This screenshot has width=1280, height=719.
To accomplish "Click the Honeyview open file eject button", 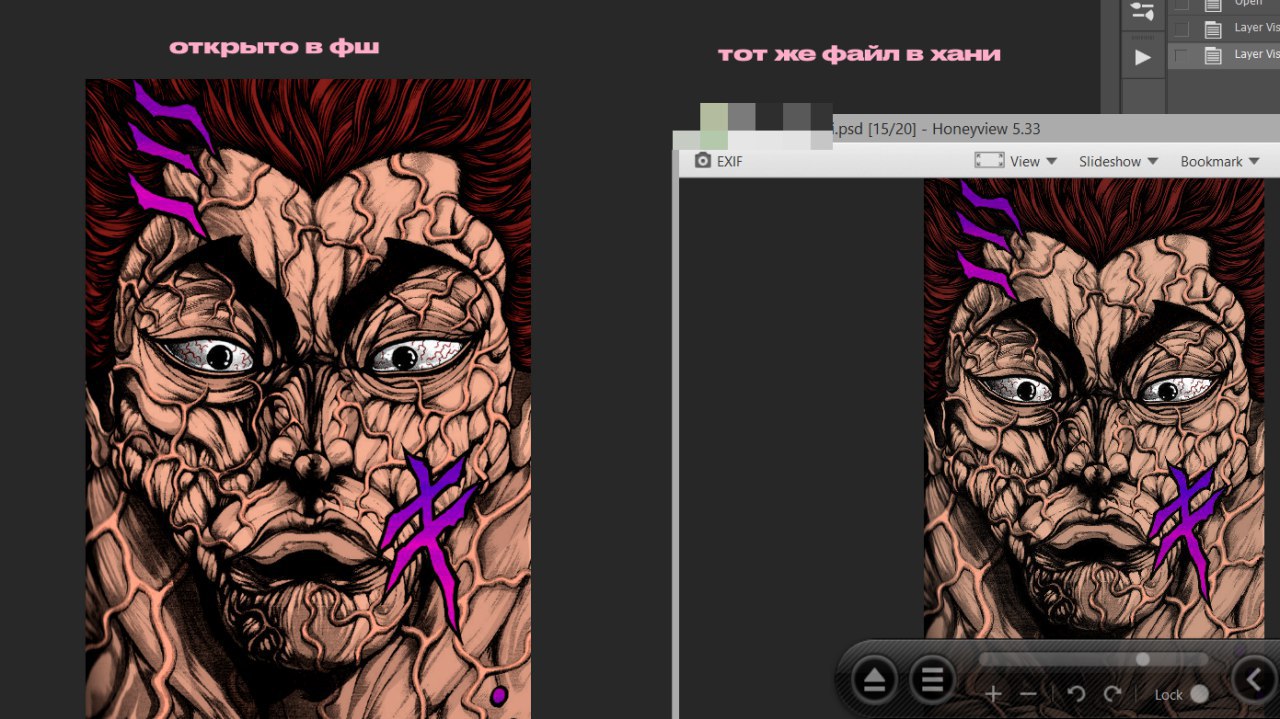I will 874,681.
